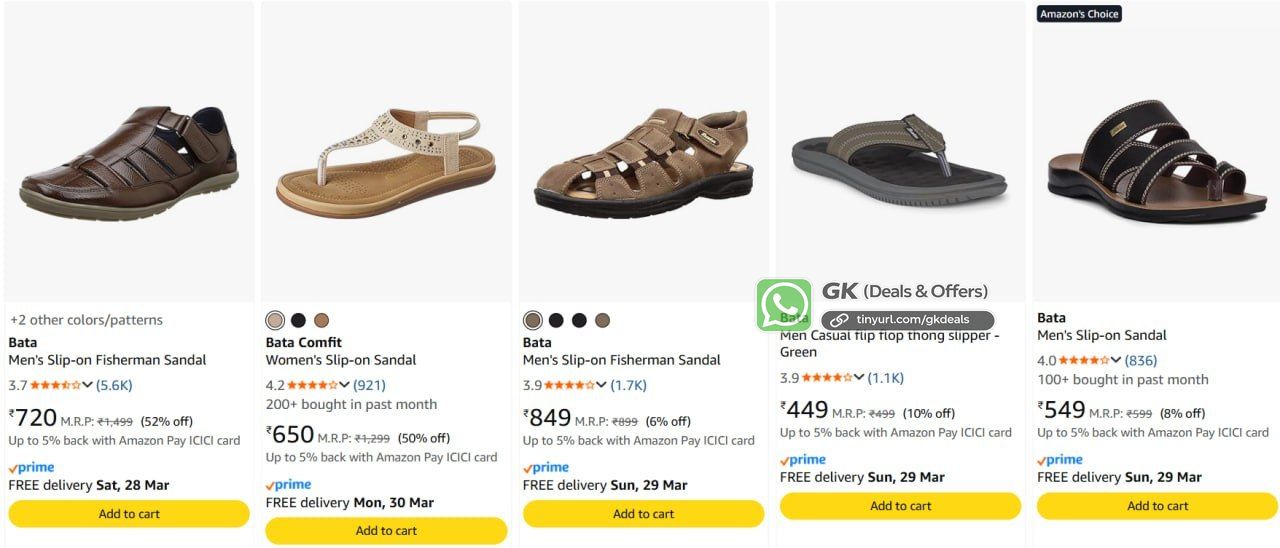This screenshot has height=548, width=1280.
Task: Expand the 3.7 rating dropdown chevron
Action: tap(88, 385)
